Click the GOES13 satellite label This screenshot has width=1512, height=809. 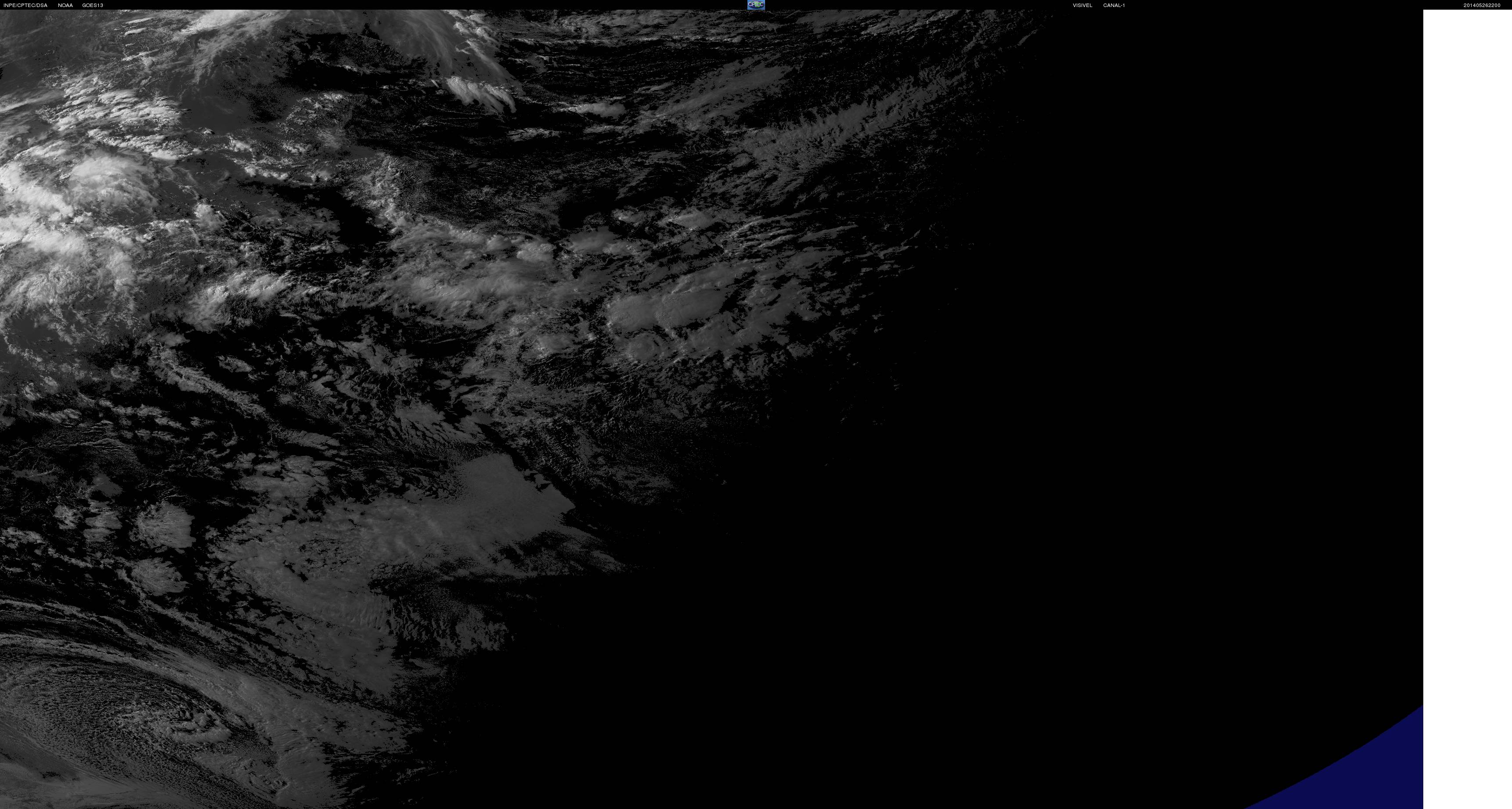[x=93, y=5]
